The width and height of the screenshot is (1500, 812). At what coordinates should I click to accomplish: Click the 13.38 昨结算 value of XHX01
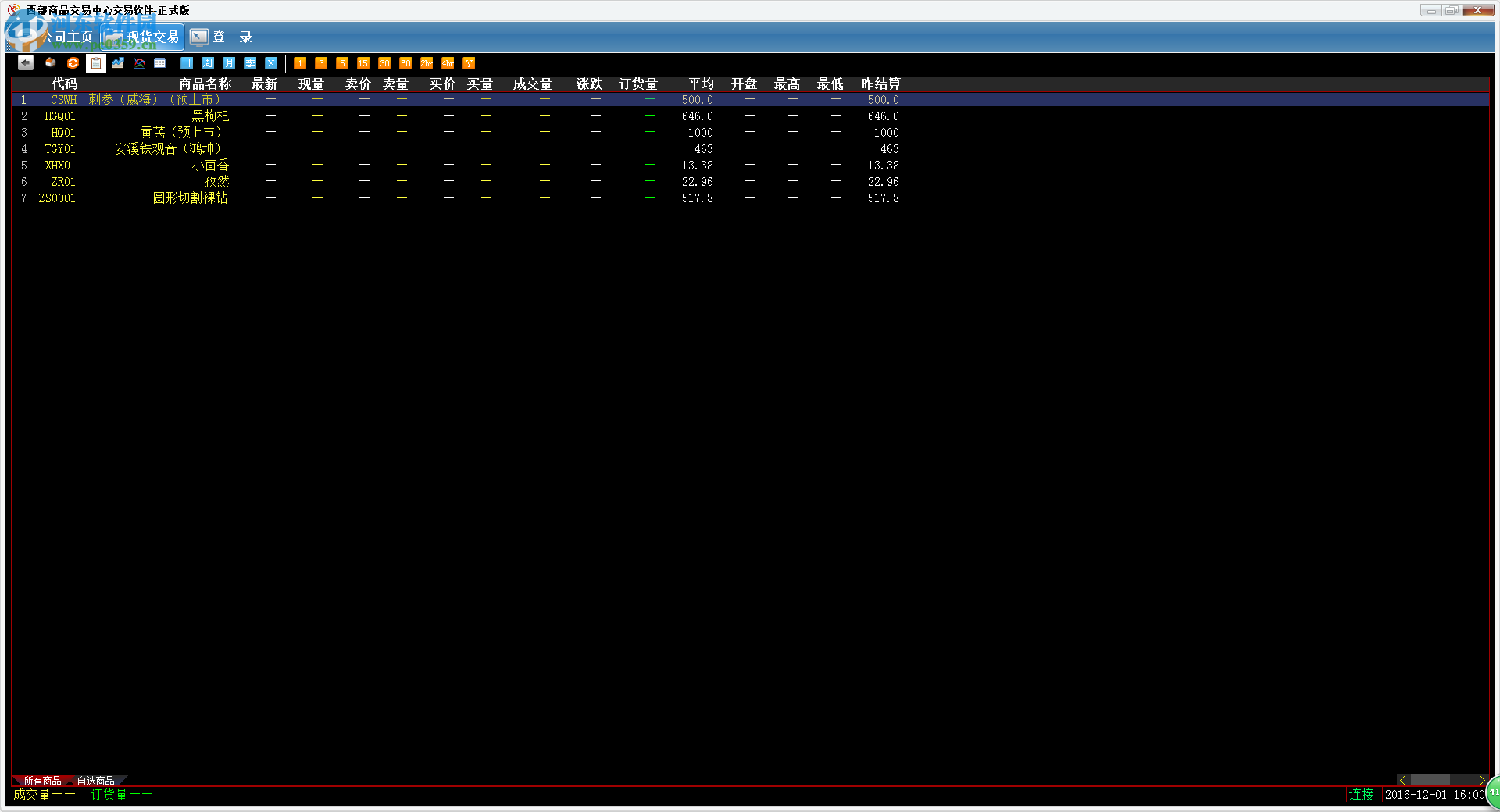pos(883,166)
